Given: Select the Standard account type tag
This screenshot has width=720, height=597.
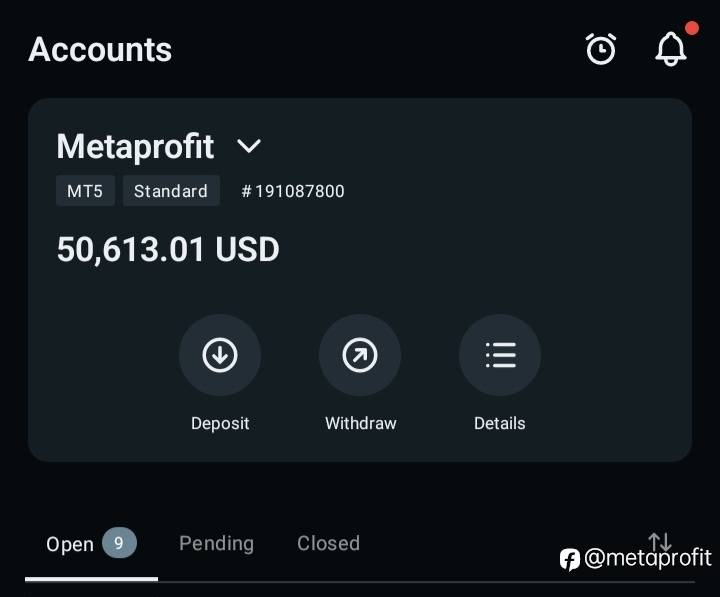Looking at the screenshot, I should pos(171,191).
